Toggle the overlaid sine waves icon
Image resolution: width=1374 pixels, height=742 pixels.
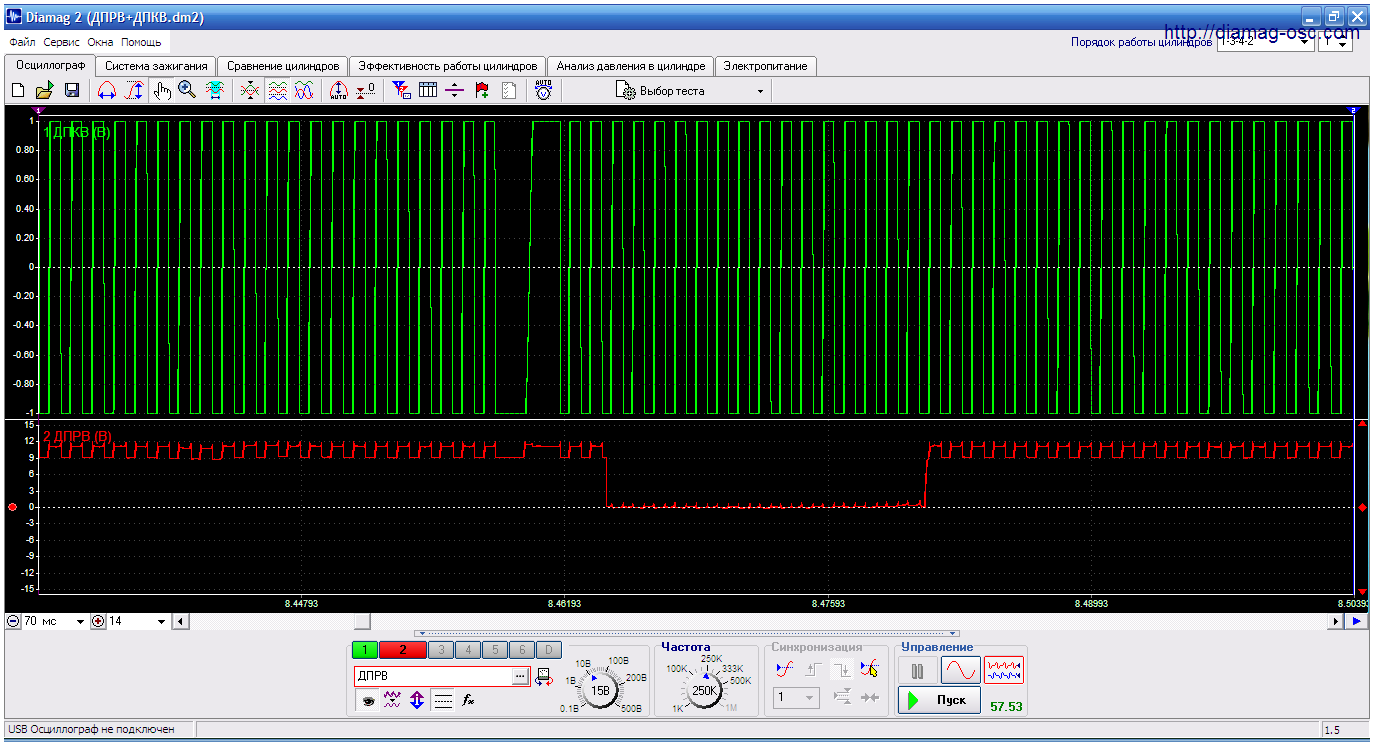click(x=305, y=91)
